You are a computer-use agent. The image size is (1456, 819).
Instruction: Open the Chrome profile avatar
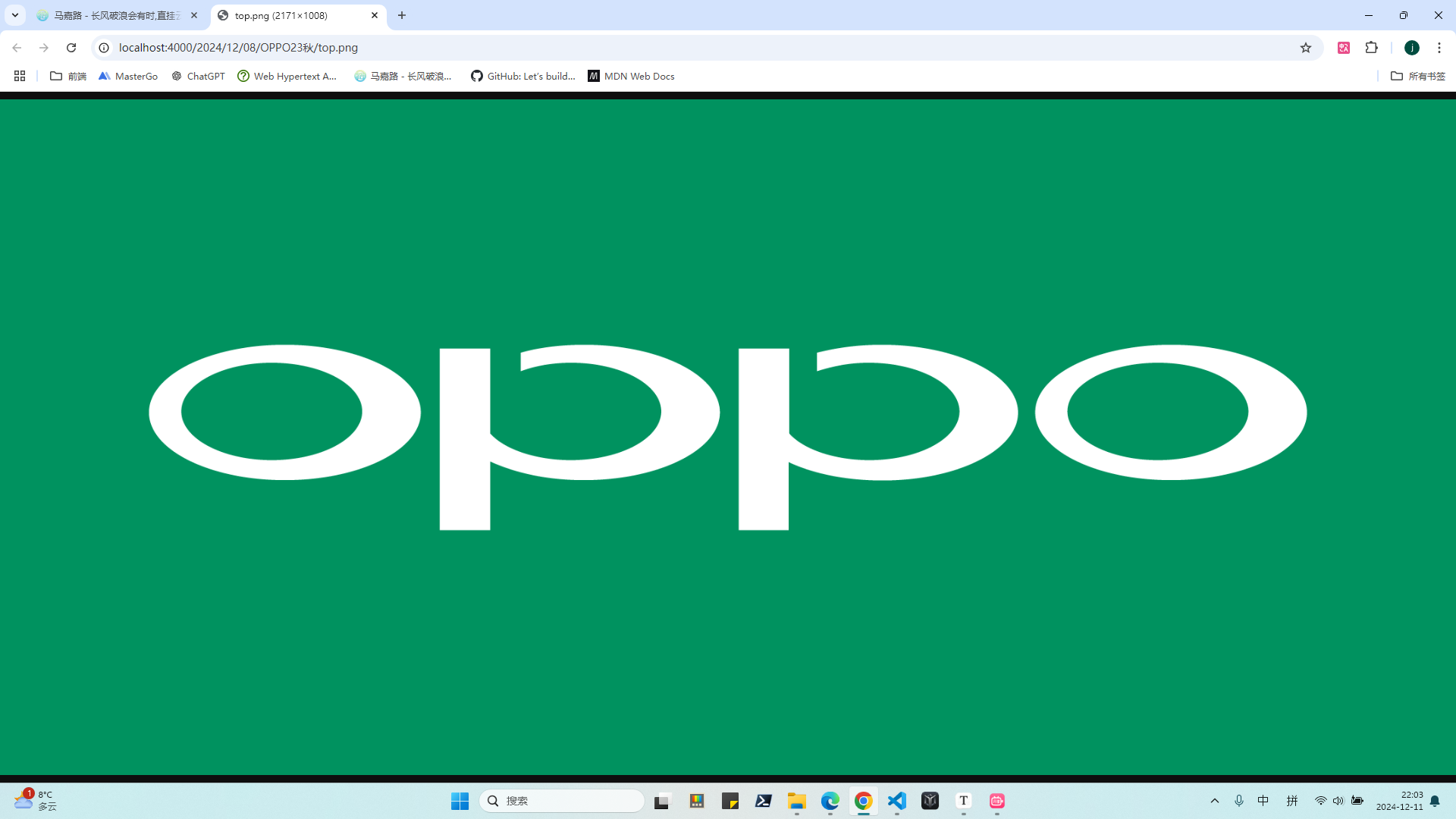(x=1412, y=48)
